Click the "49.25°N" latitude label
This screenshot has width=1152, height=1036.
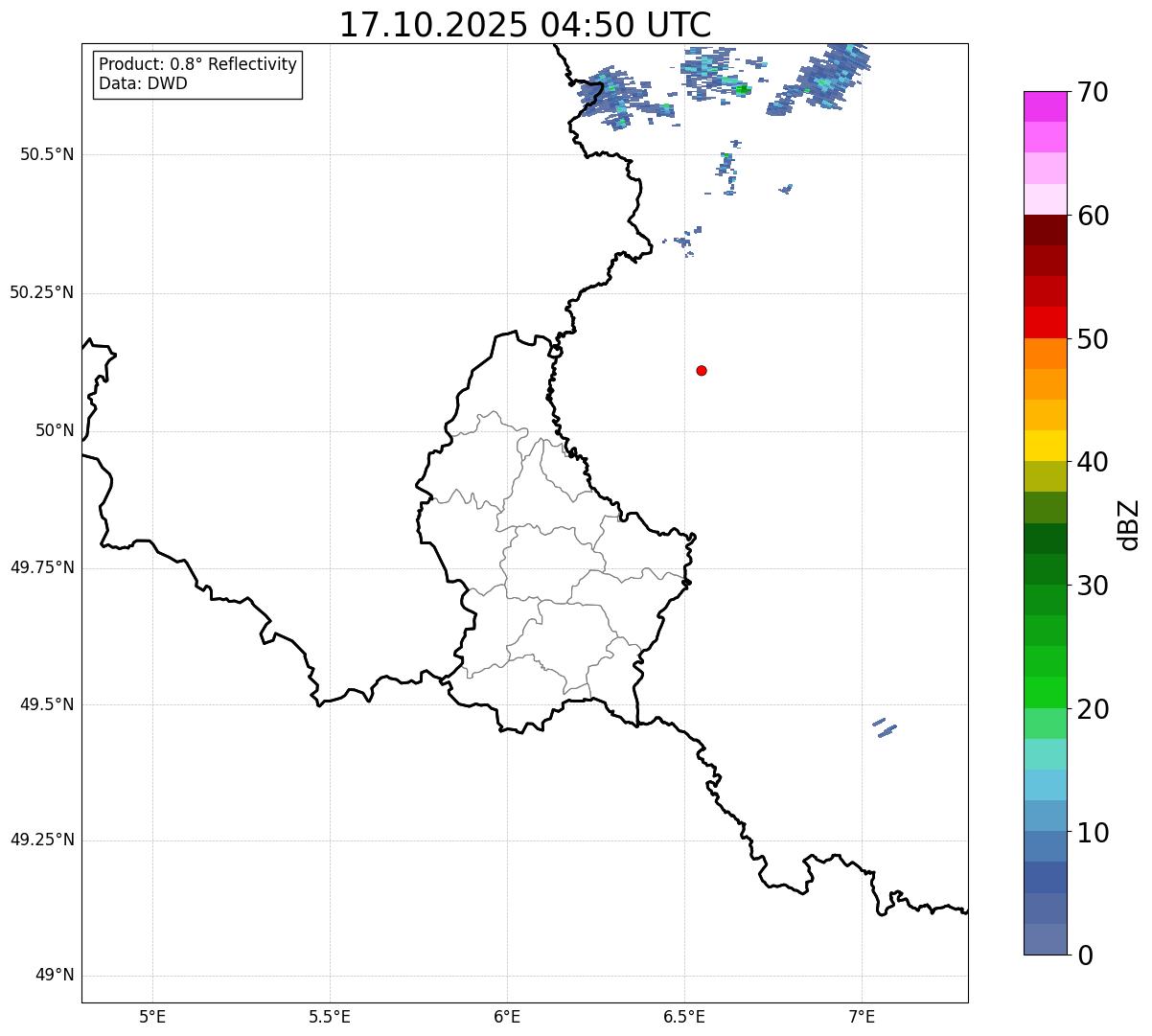coord(42,840)
